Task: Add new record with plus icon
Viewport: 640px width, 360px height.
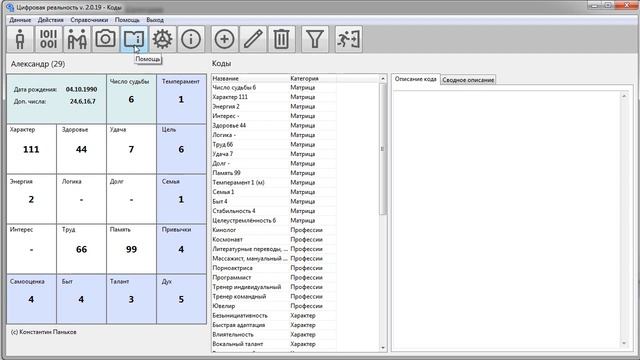Action: (224, 39)
